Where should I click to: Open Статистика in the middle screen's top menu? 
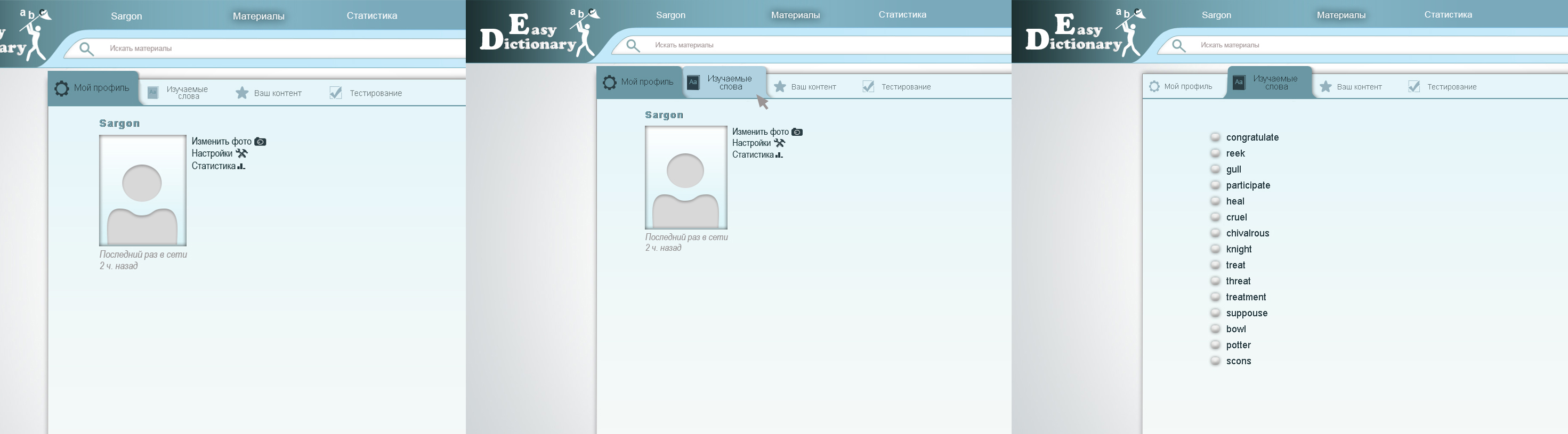click(902, 14)
